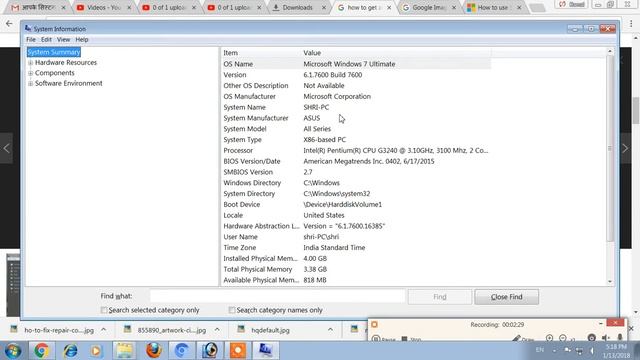Open the View menu
The image size is (640, 360).
tap(63, 40)
